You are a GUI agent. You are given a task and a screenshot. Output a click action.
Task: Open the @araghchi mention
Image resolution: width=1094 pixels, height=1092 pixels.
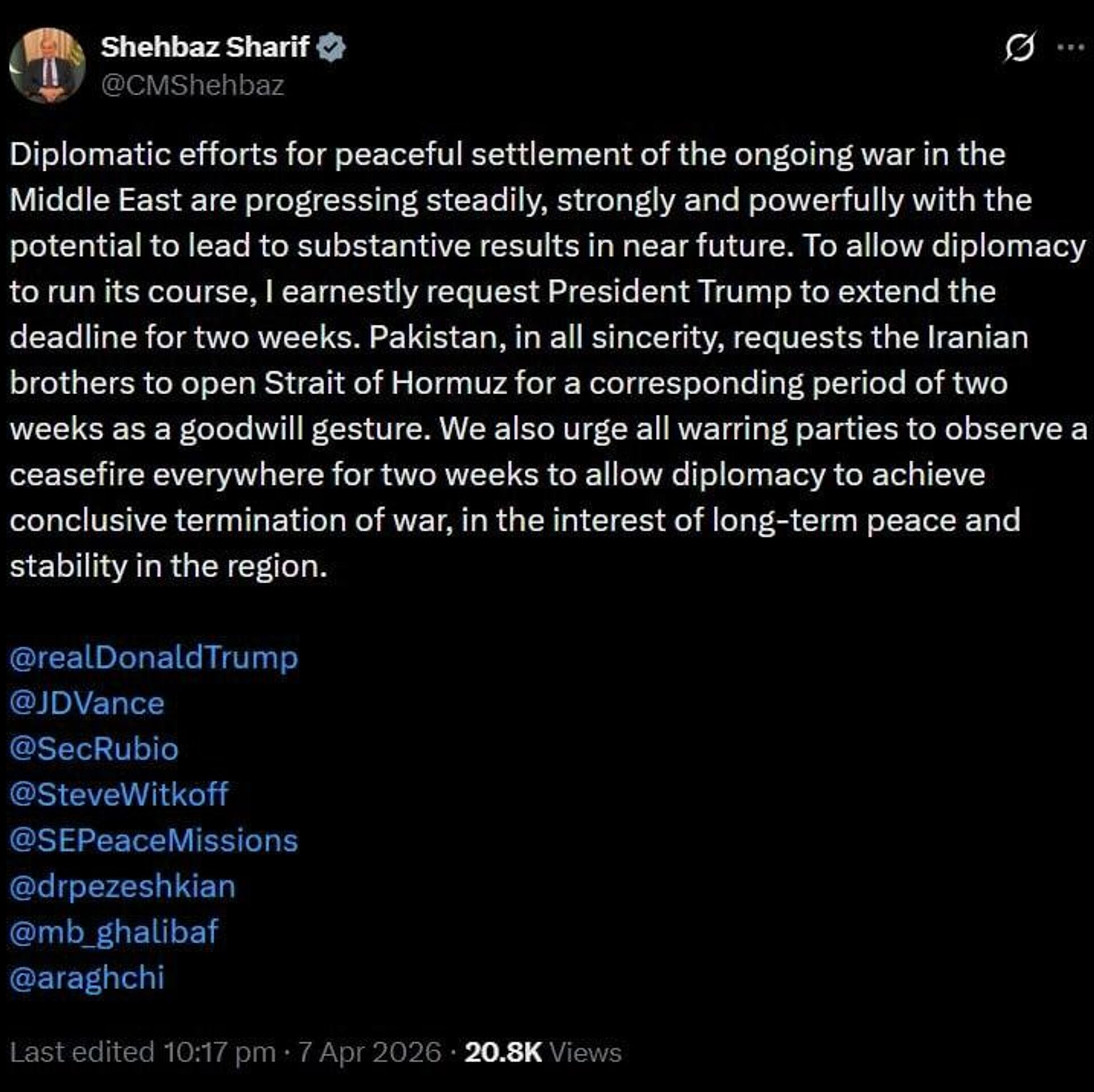tap(87, 978)
